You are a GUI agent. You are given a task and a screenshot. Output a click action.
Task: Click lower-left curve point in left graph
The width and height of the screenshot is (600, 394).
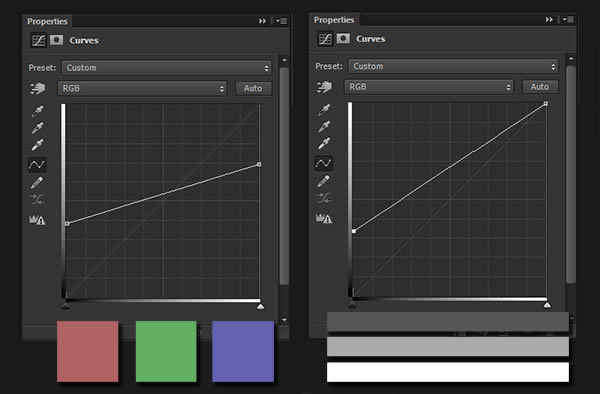pyautogui.click(x=67, y=223)
